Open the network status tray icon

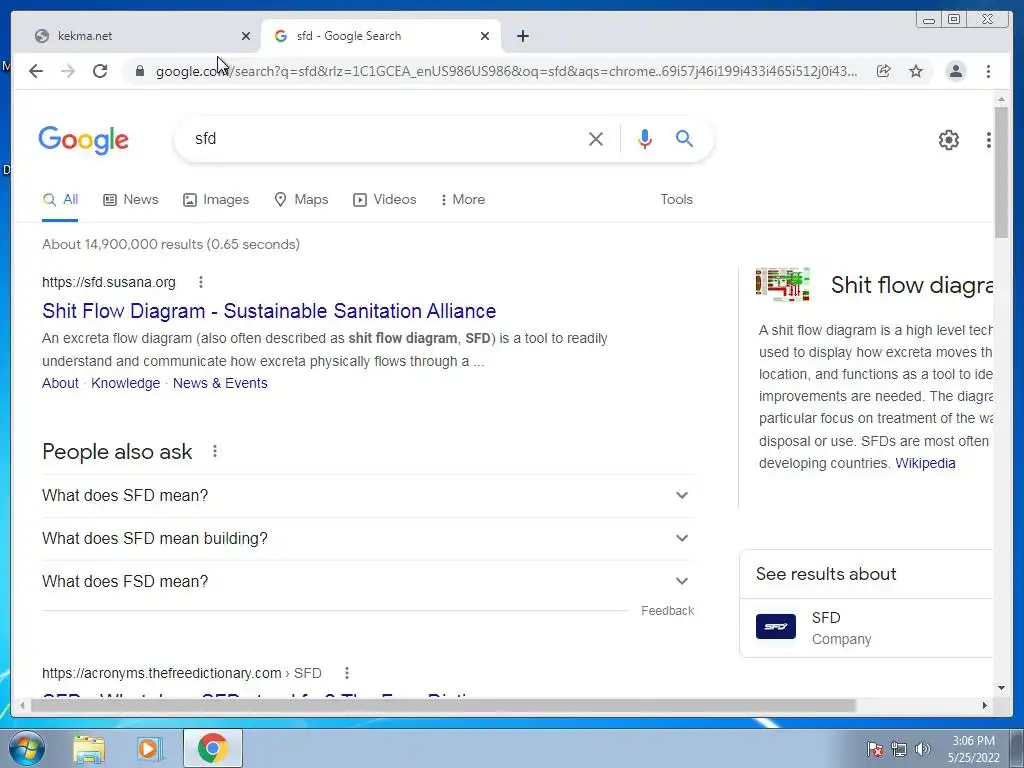pos(899,749)
